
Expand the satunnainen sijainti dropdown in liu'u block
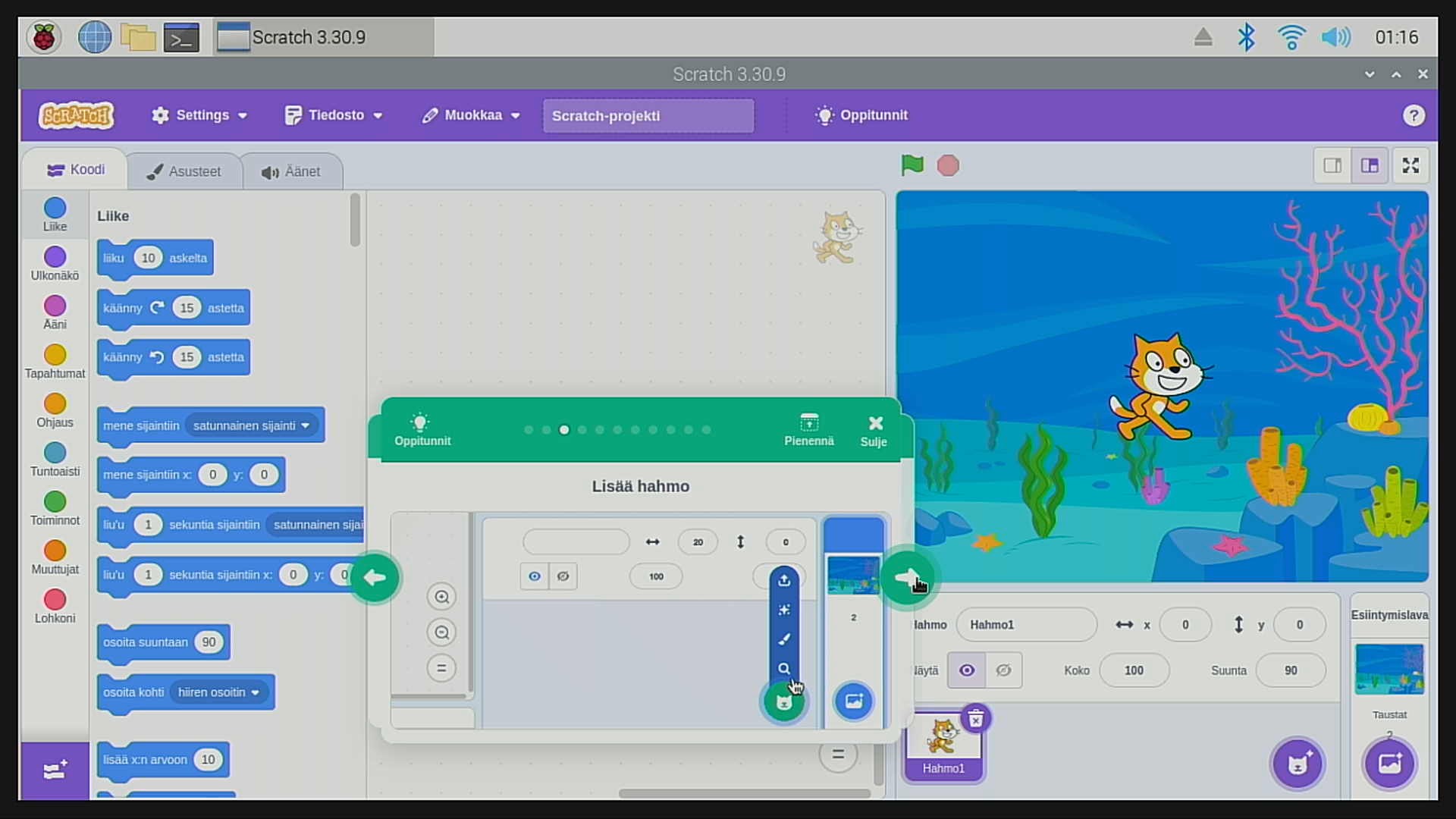(315, 525)
